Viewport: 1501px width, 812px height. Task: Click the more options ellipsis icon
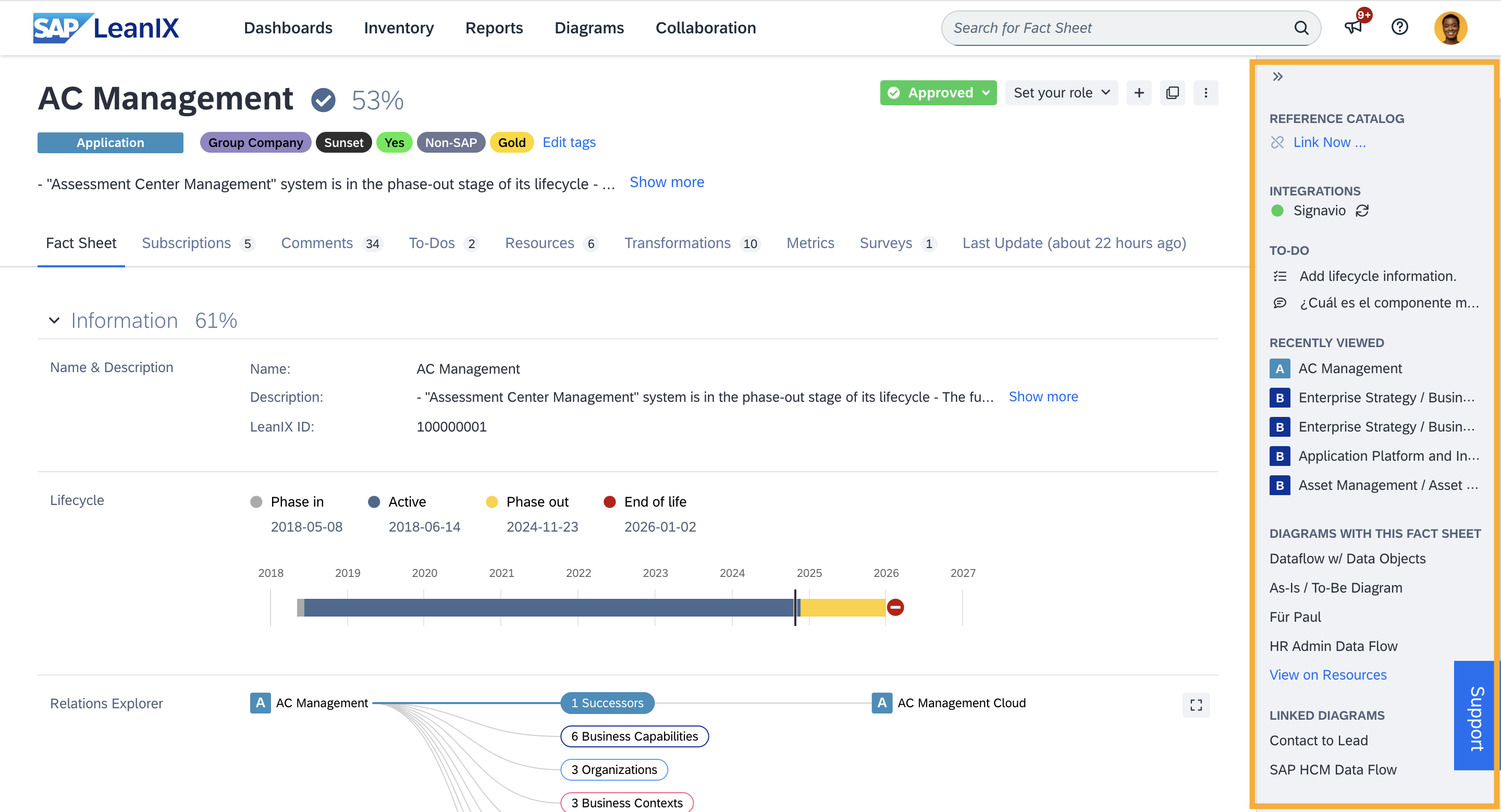[x=1206, y=92]
